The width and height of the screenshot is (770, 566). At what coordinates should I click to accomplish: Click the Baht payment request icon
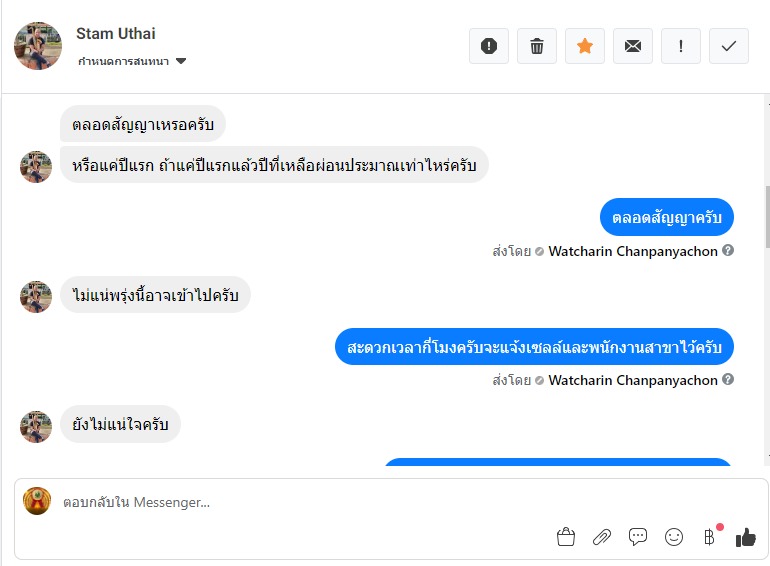[709, 537]
